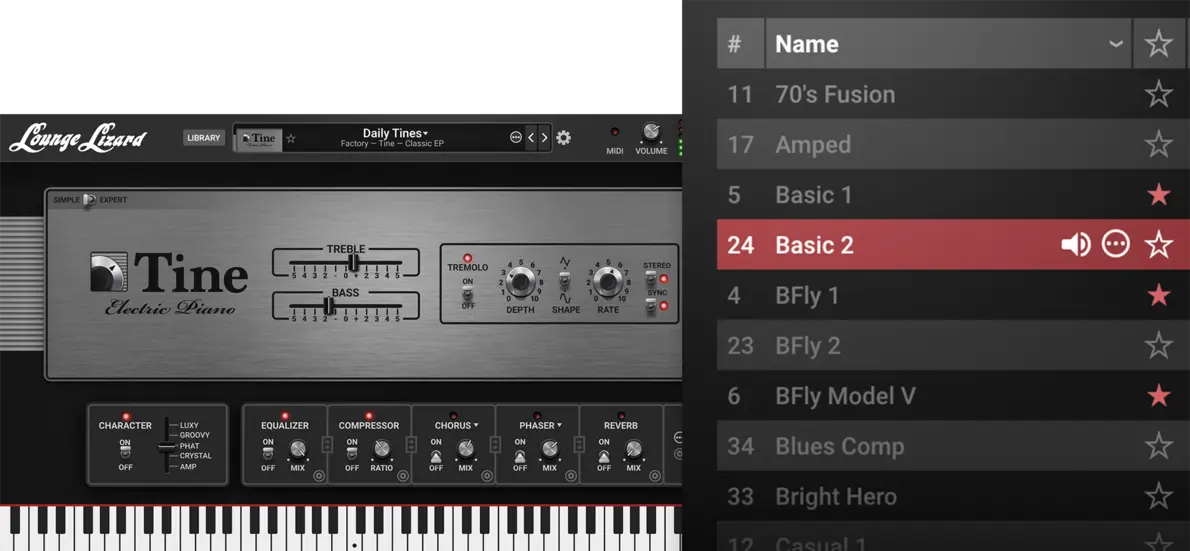The height and width of the screenshot is (551, 1190).
Task: Click the Character type slider handle
Action: click(x=166, y=446)
